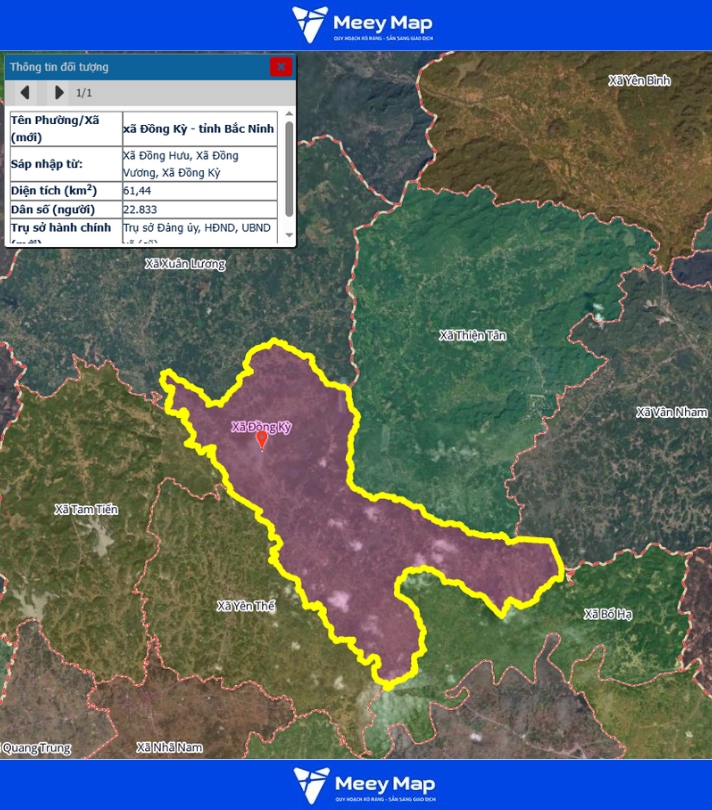Click the Meey Map logo in top header
712x810 pixels.
(x=363, y=25)
